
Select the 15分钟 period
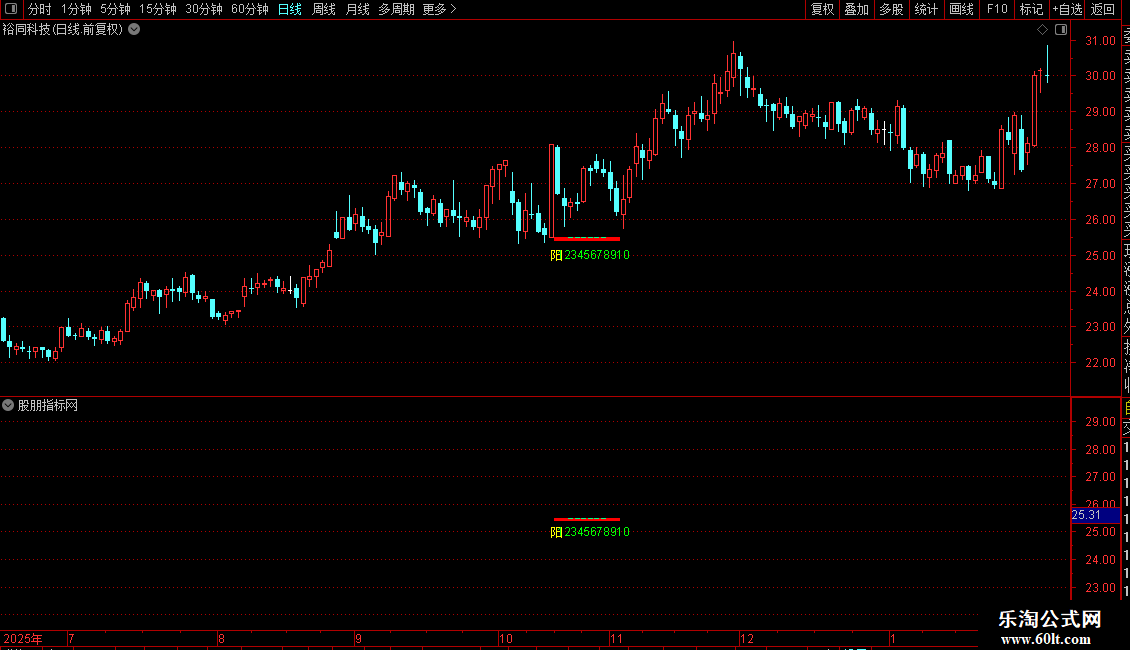point(157,9)
